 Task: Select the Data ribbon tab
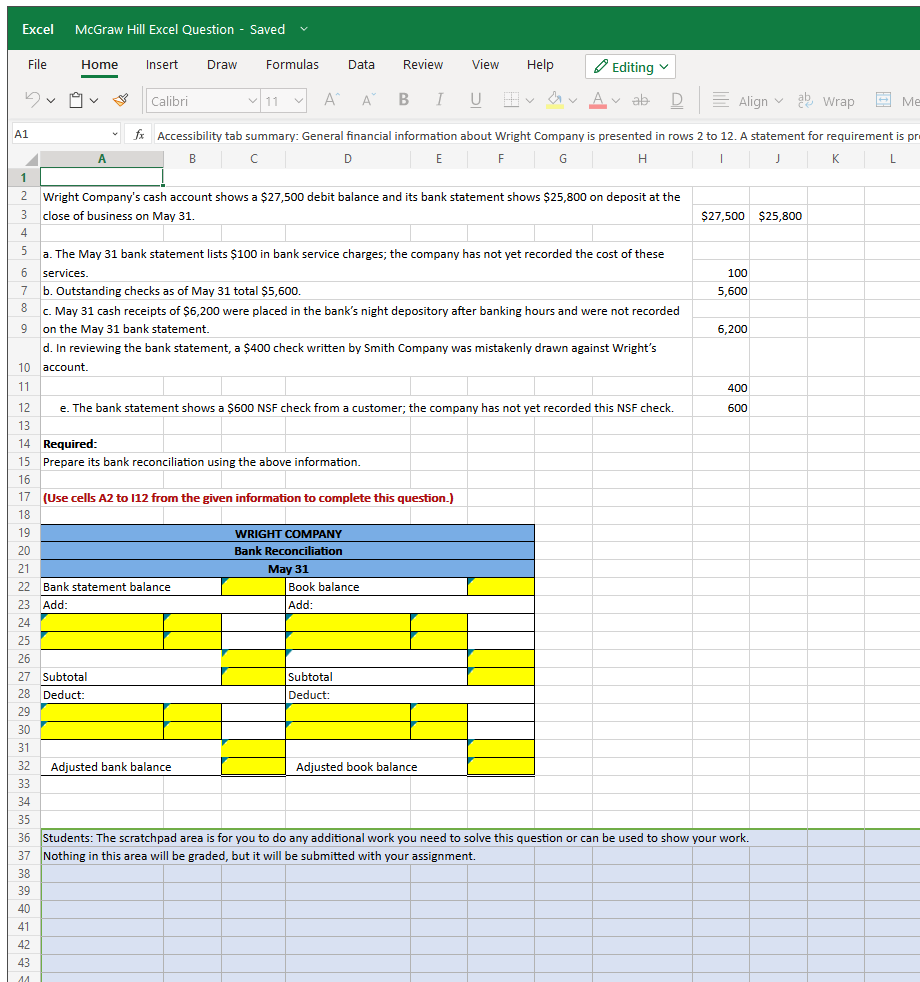point(361,64)
